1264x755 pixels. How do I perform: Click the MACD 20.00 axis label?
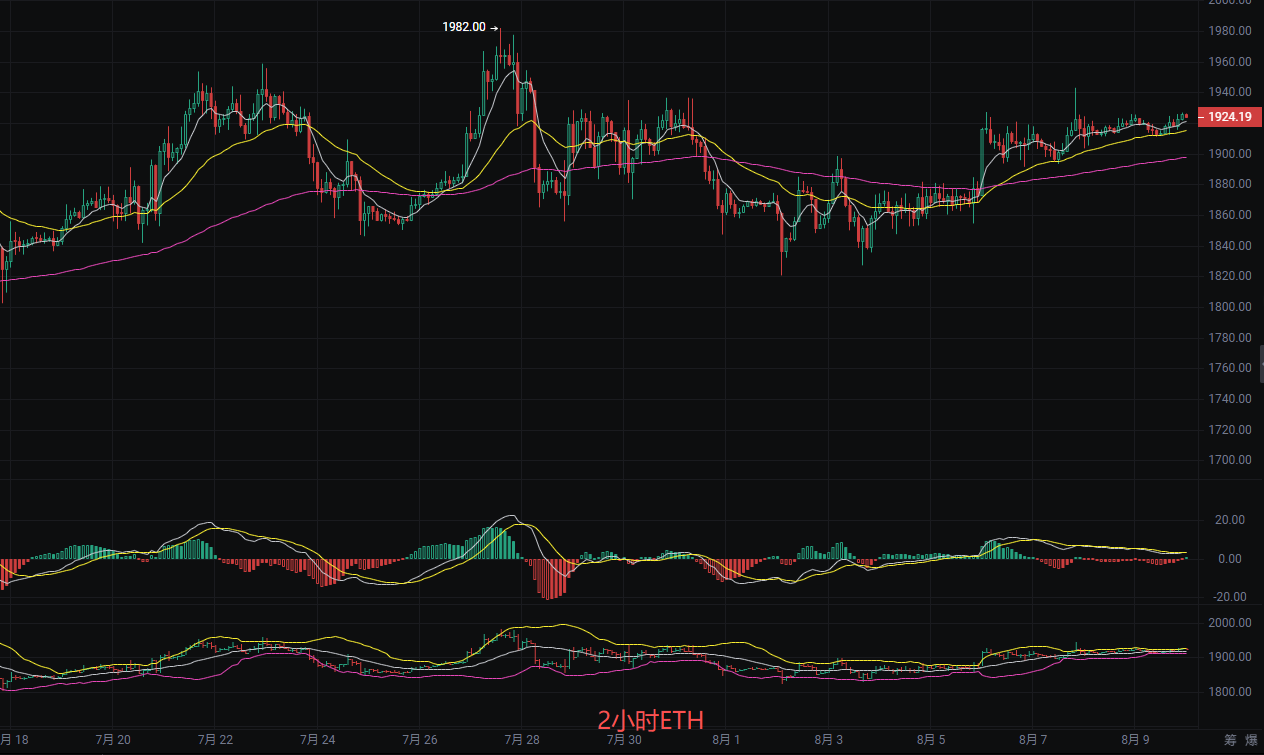coord(1229,520)
